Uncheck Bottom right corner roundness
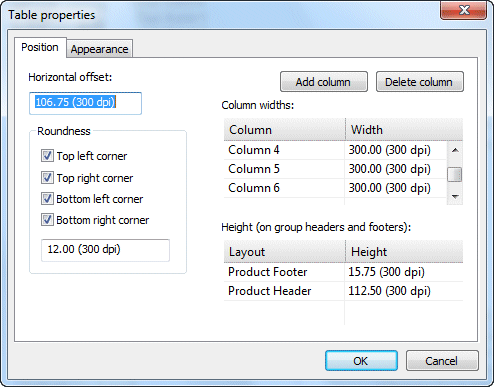This screenshot has width=494, height=387. (47, 220)
